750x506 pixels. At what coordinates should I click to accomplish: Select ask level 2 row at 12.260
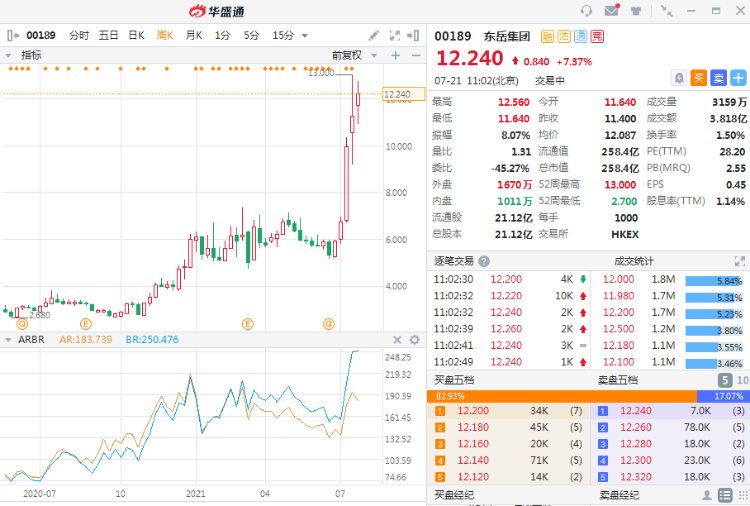[x=670, y=427]
